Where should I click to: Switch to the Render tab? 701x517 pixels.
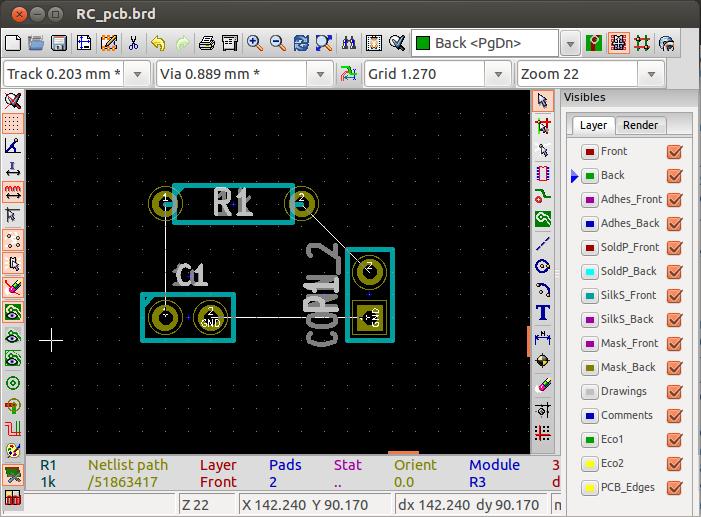click(640, 125)
